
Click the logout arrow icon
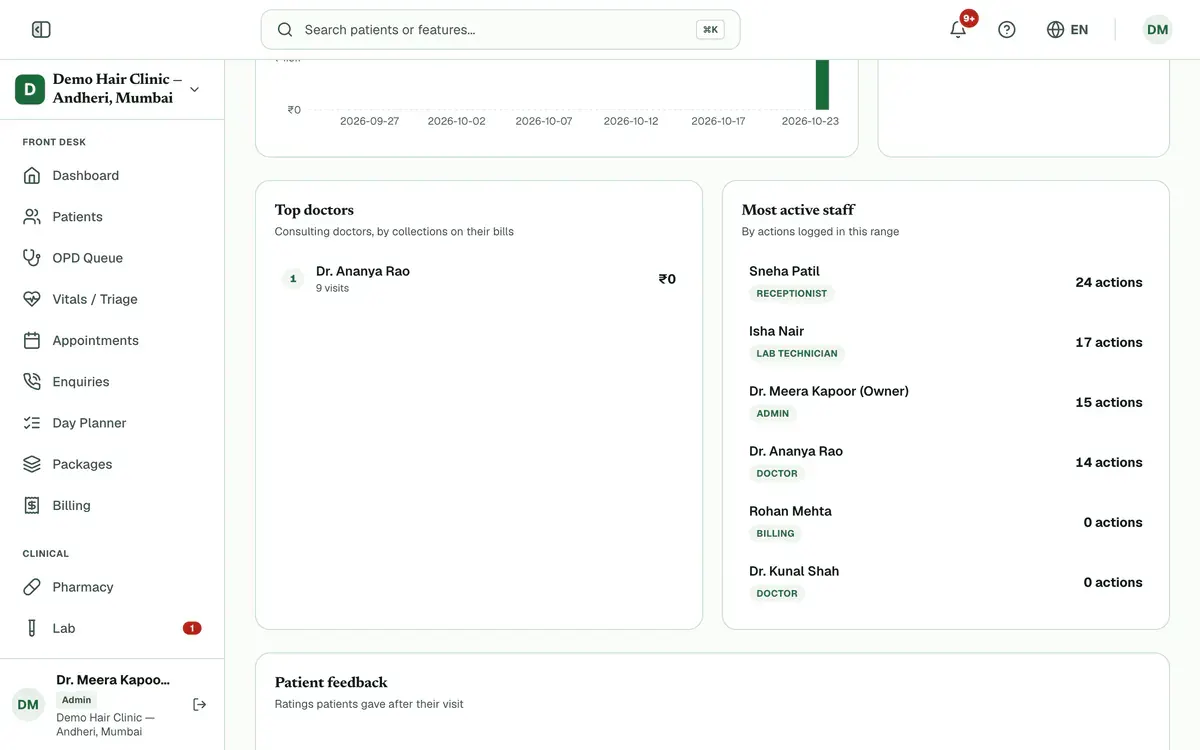(x=200, y=705)
